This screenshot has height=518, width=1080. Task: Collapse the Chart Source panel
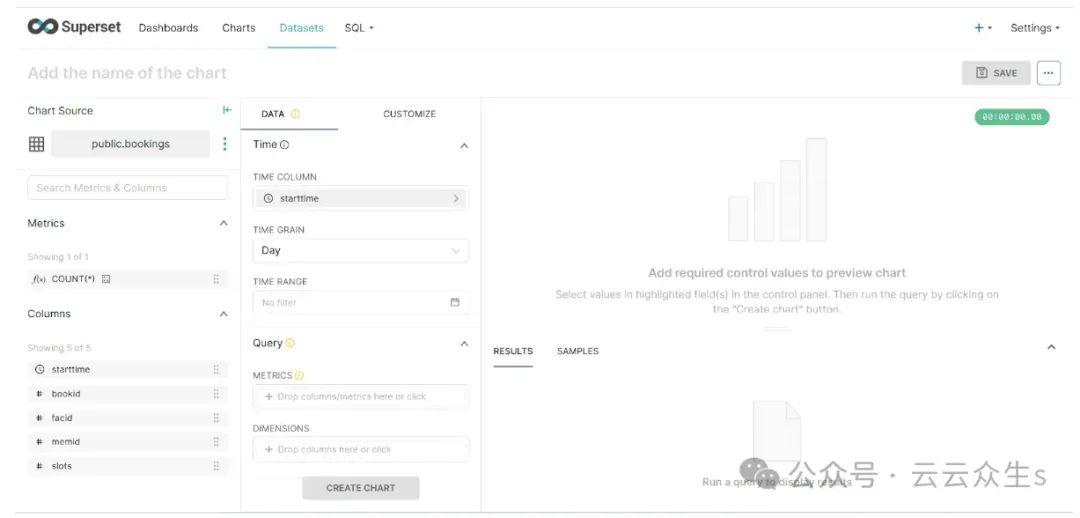click(x=227, y=110)
